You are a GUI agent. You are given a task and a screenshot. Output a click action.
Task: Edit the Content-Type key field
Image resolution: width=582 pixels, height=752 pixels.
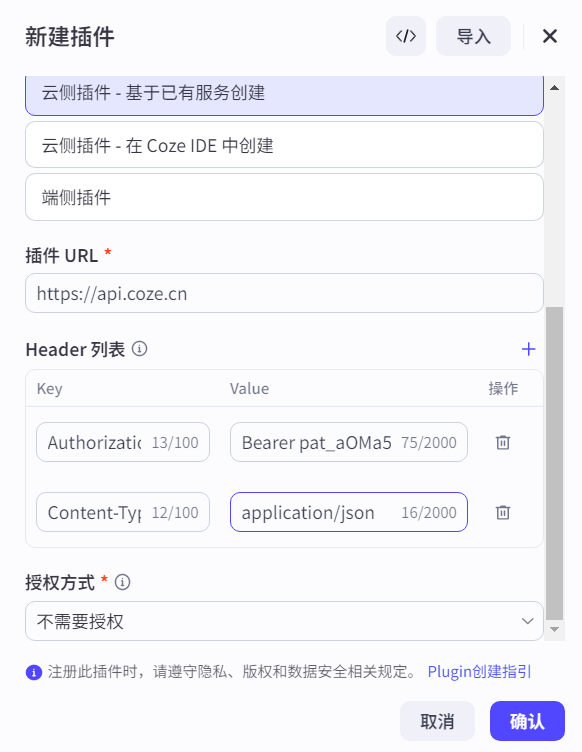click(123, 512)
